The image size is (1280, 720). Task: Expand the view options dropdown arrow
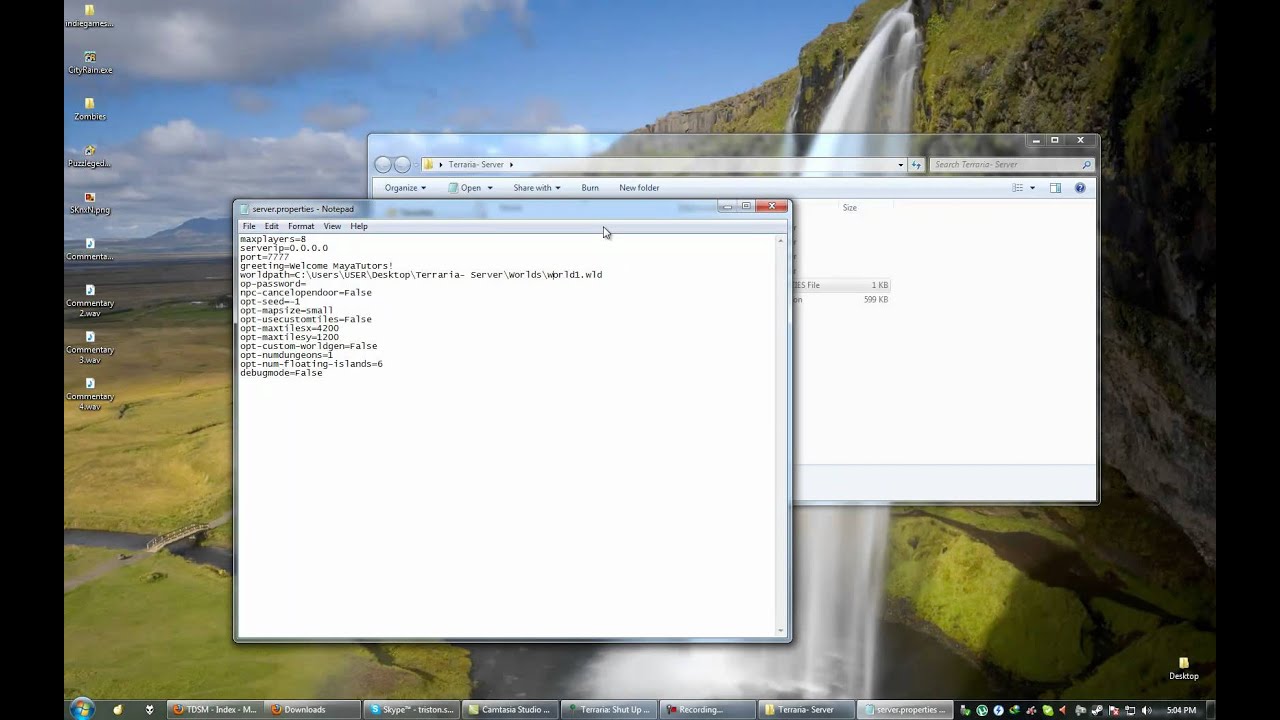click(1032, 188)
